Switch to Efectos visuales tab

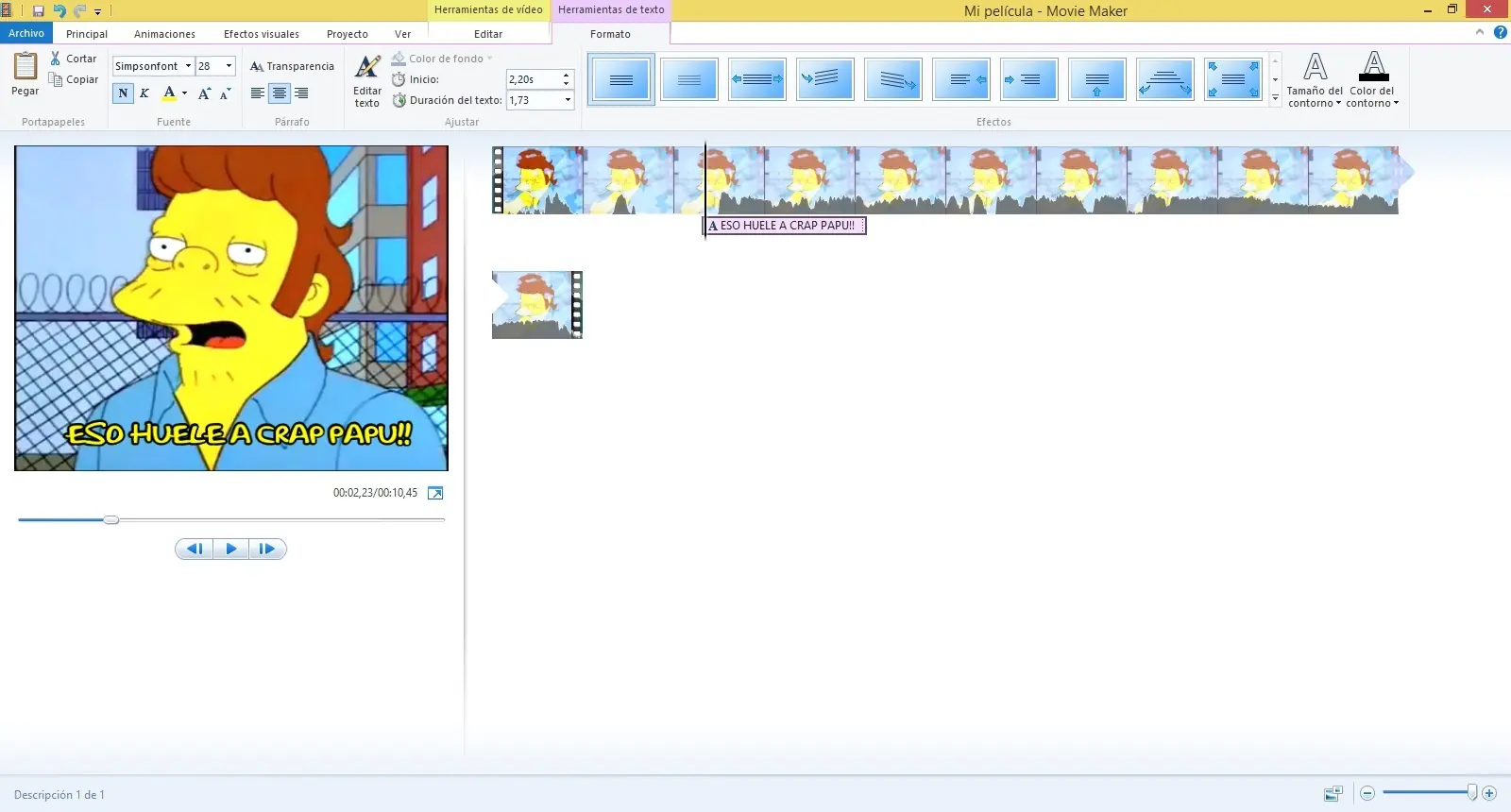pyautogui.click(x=262, y=34)
